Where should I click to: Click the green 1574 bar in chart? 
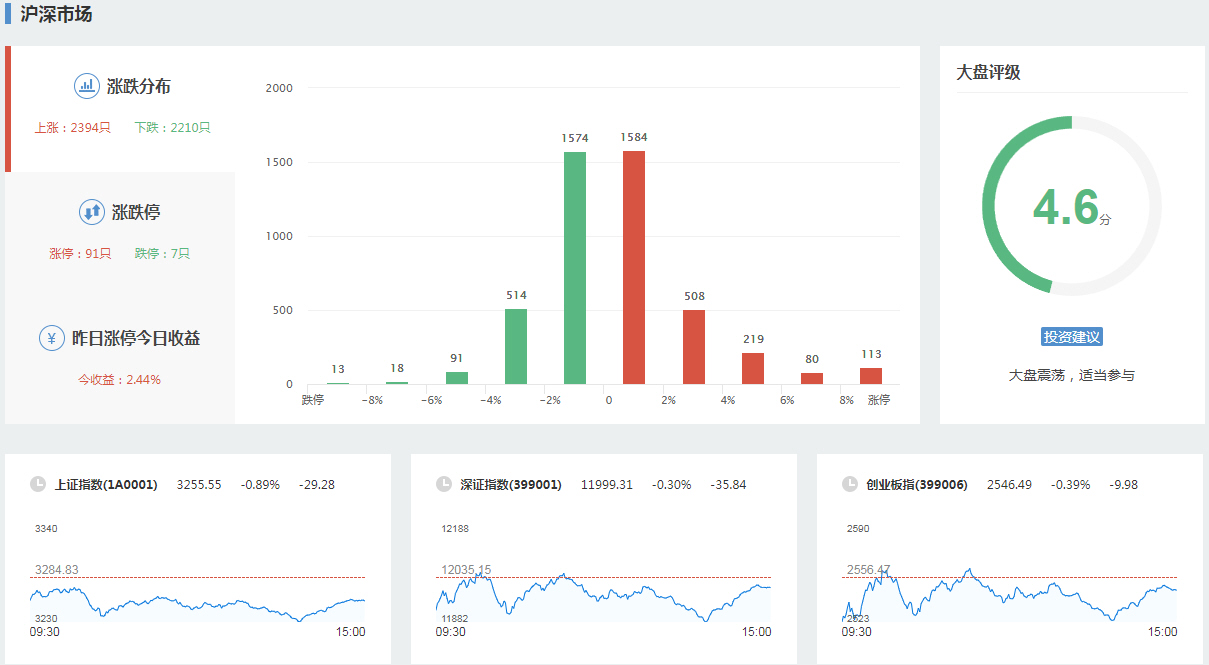click(575, 268)
